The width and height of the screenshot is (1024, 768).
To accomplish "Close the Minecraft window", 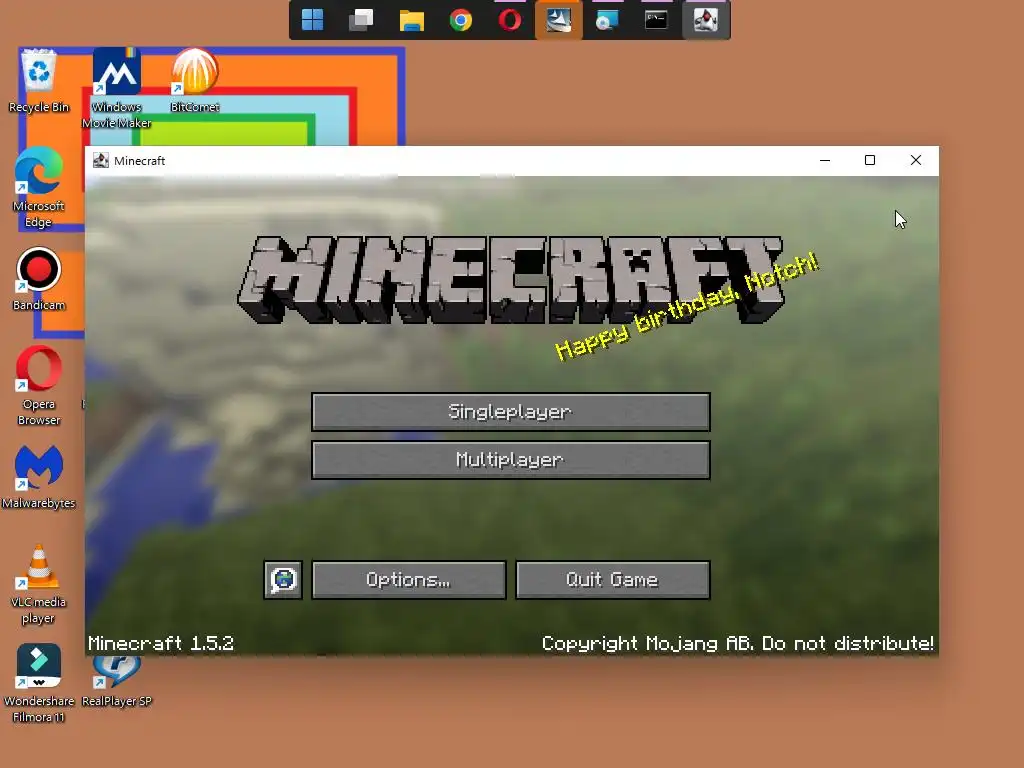I will pos(916,161).
